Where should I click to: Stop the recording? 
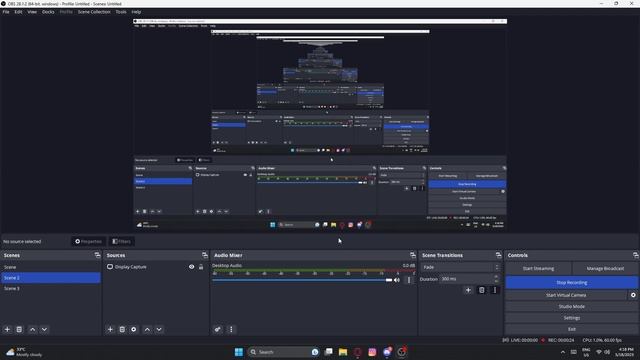coord(571,282)
